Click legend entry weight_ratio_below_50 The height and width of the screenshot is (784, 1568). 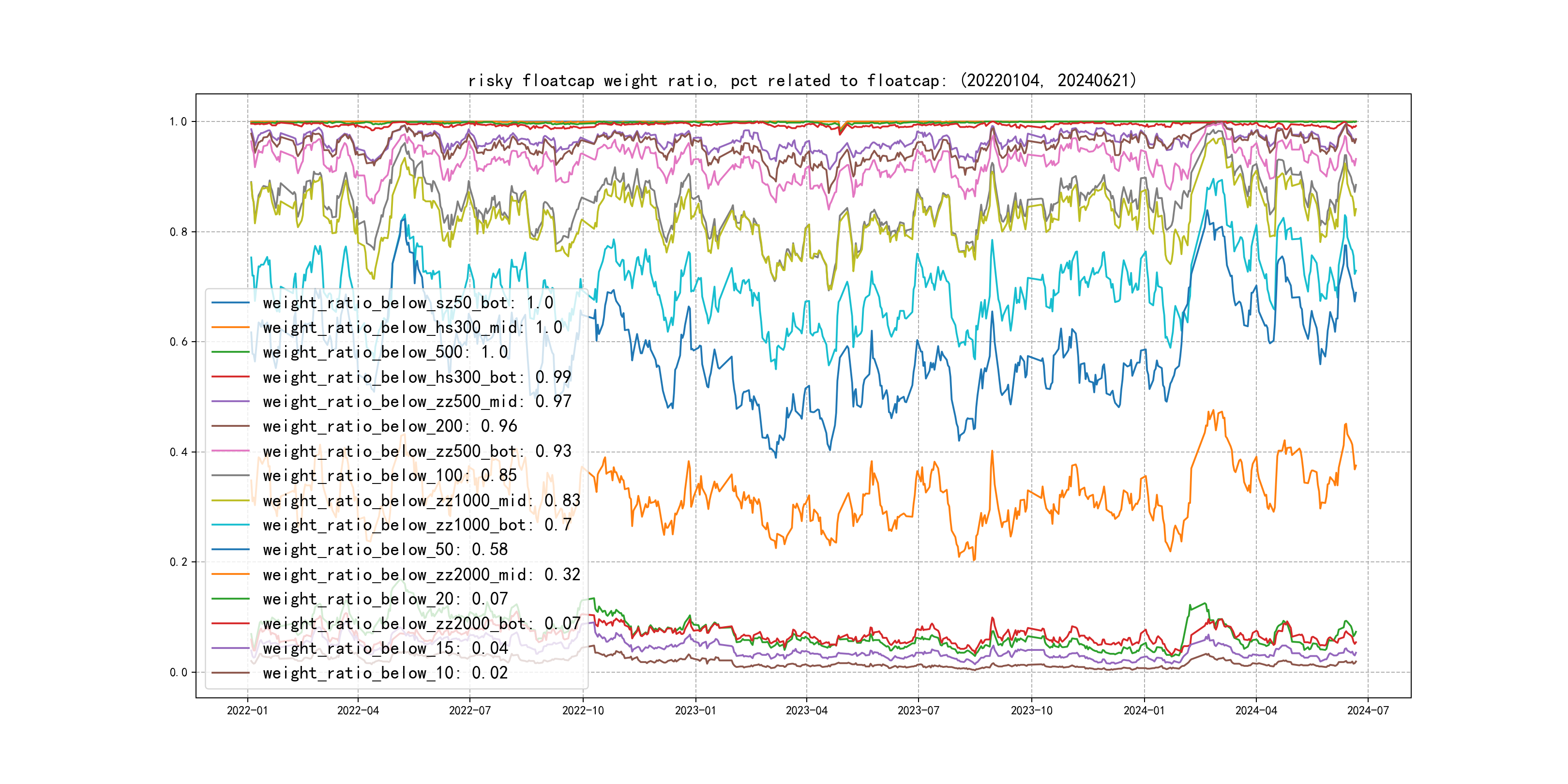(x=385, y=550)
